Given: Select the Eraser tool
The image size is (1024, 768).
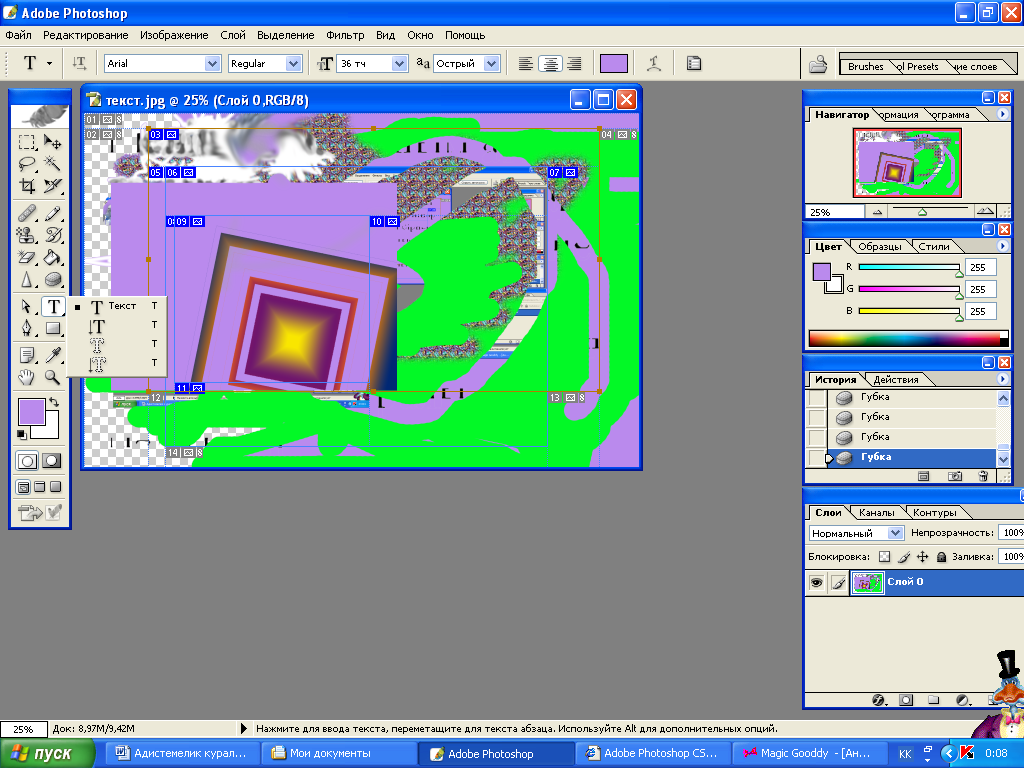Looking at the screenshot, I should coord(27,257).
